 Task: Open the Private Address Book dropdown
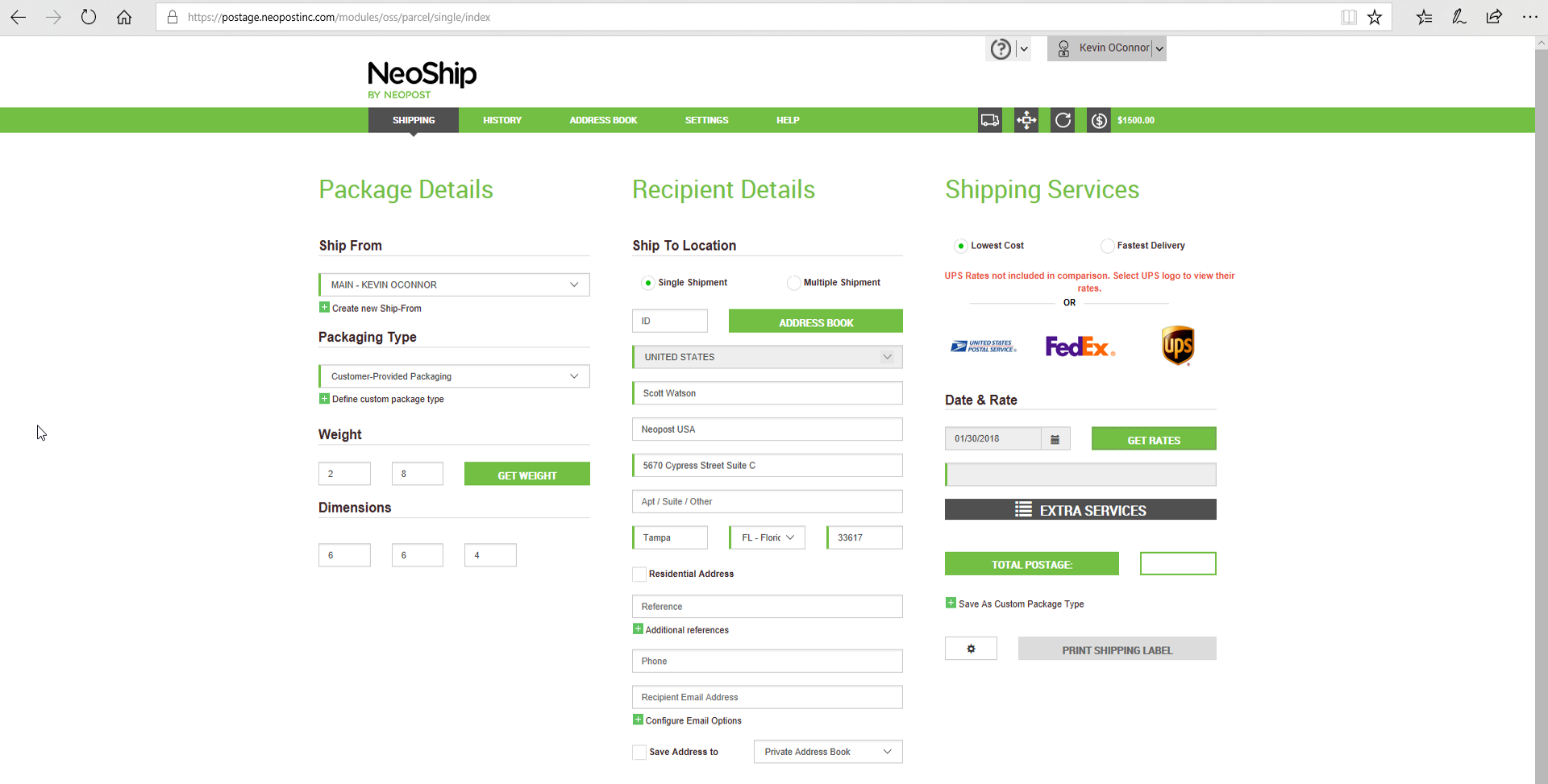coord(828,752)
